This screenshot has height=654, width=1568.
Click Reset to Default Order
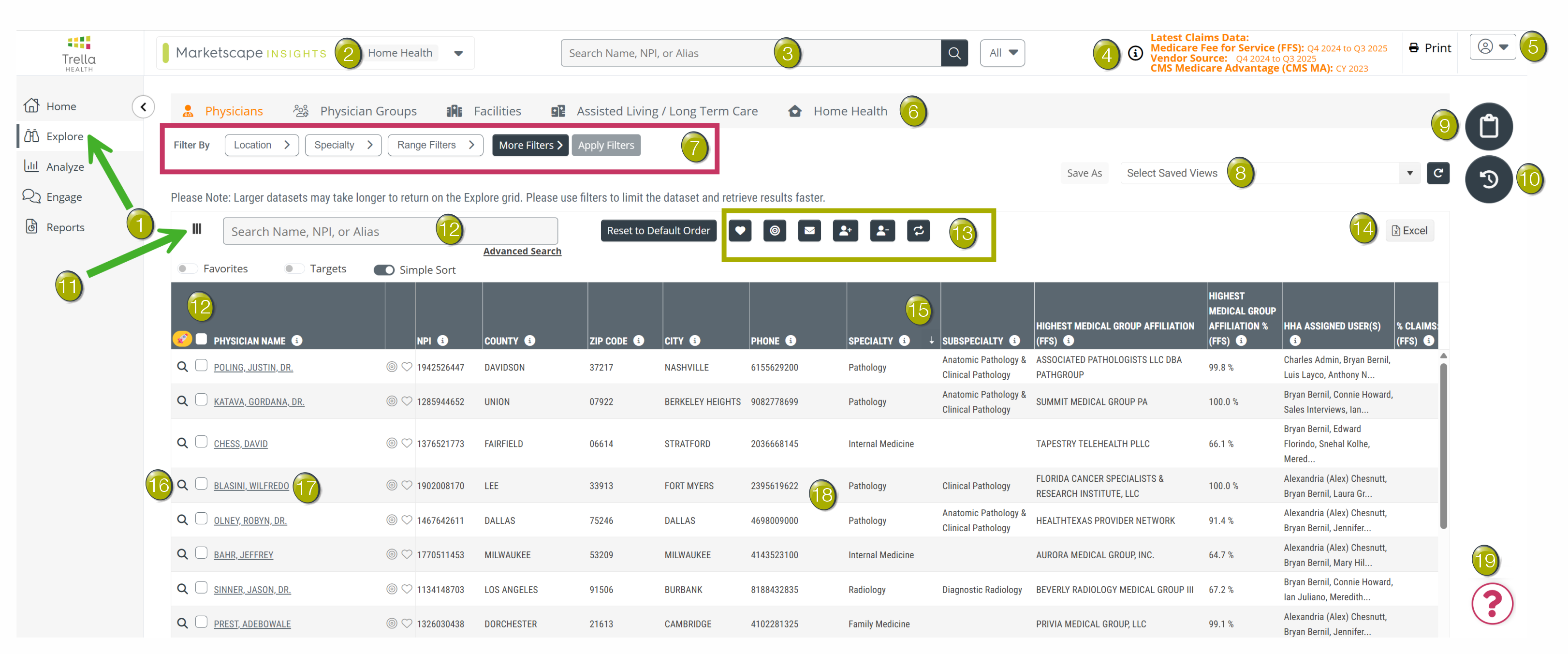(658, 230)
